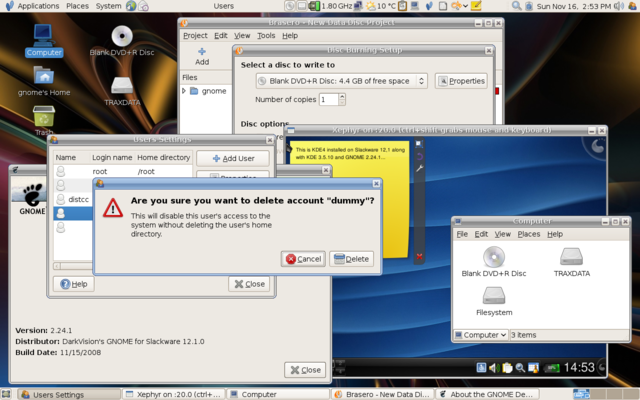The height and width of the screenshot is (400, 640).
Task: Open the Applications menu
Action: (x=38, y=6)
